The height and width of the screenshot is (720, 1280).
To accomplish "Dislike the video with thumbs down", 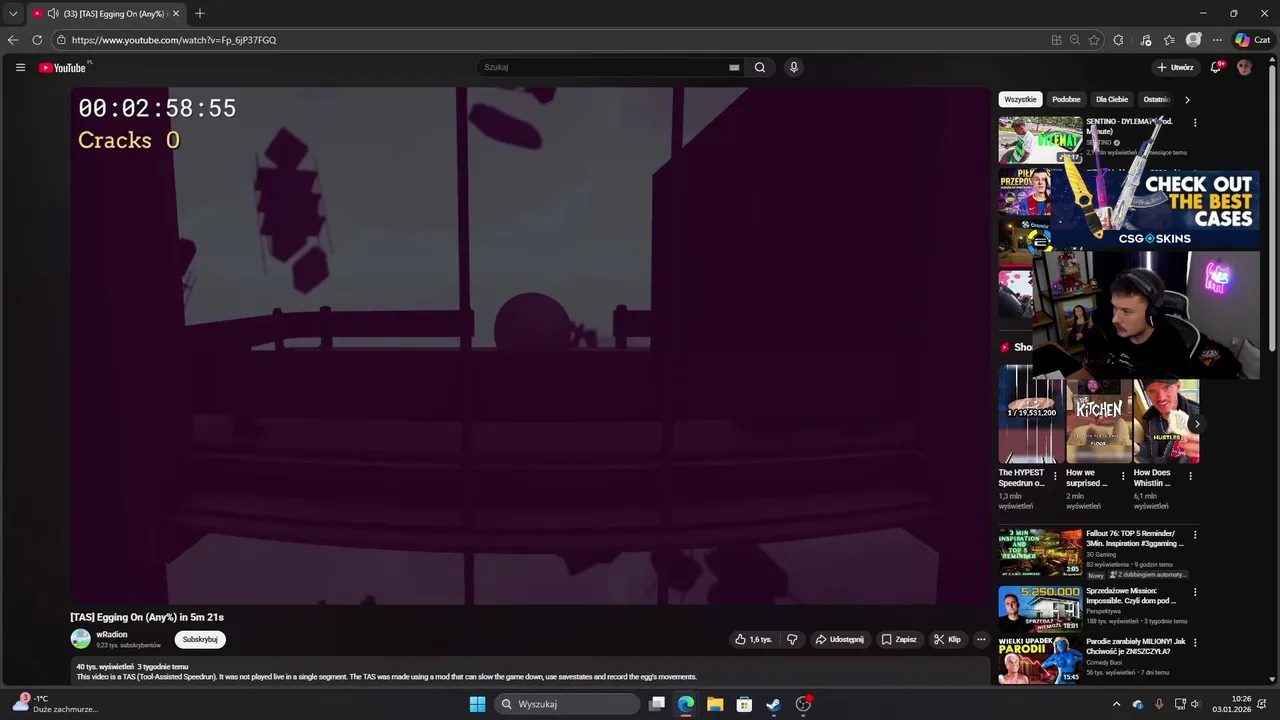I will (x=792, y=639).
